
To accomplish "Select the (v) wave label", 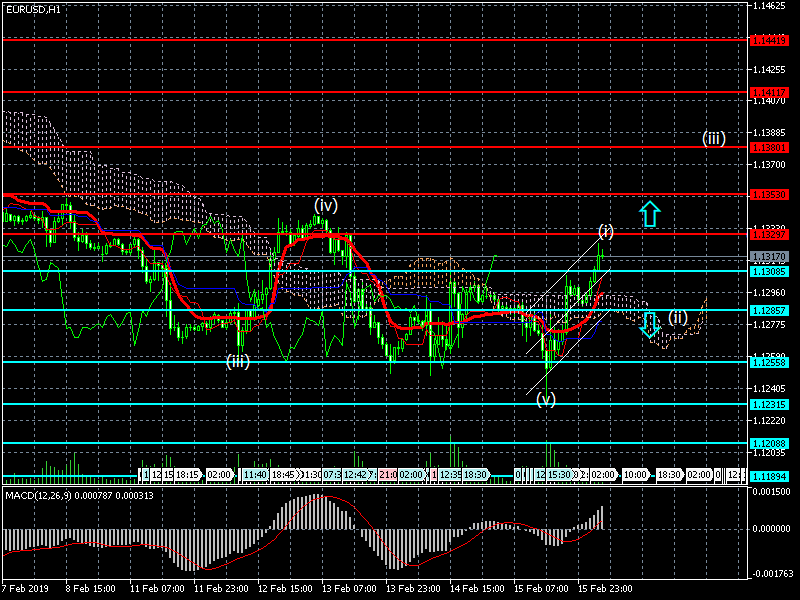I will (x=545, y=399).
